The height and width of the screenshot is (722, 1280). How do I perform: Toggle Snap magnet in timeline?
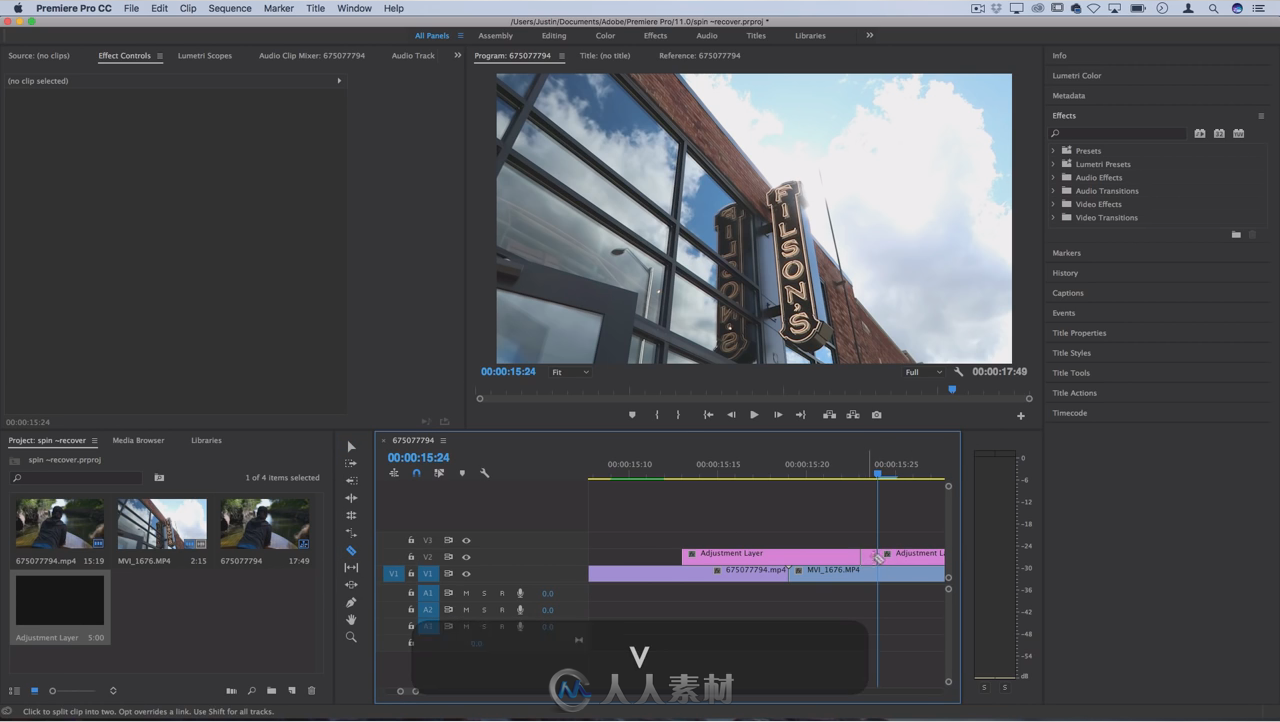[416, 473]
